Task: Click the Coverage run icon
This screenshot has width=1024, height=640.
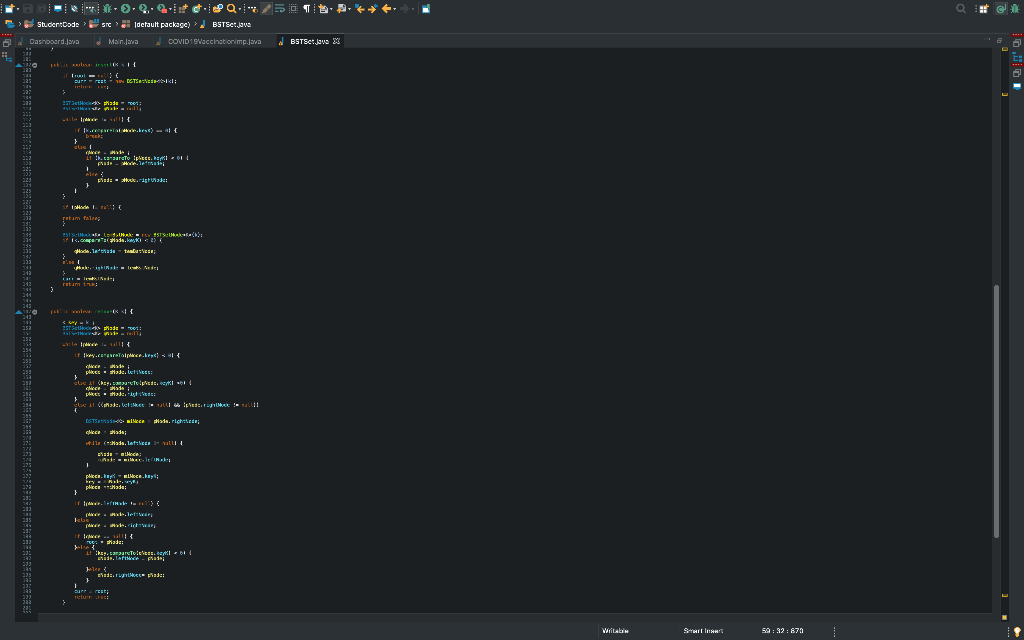Action: (143, 8)
